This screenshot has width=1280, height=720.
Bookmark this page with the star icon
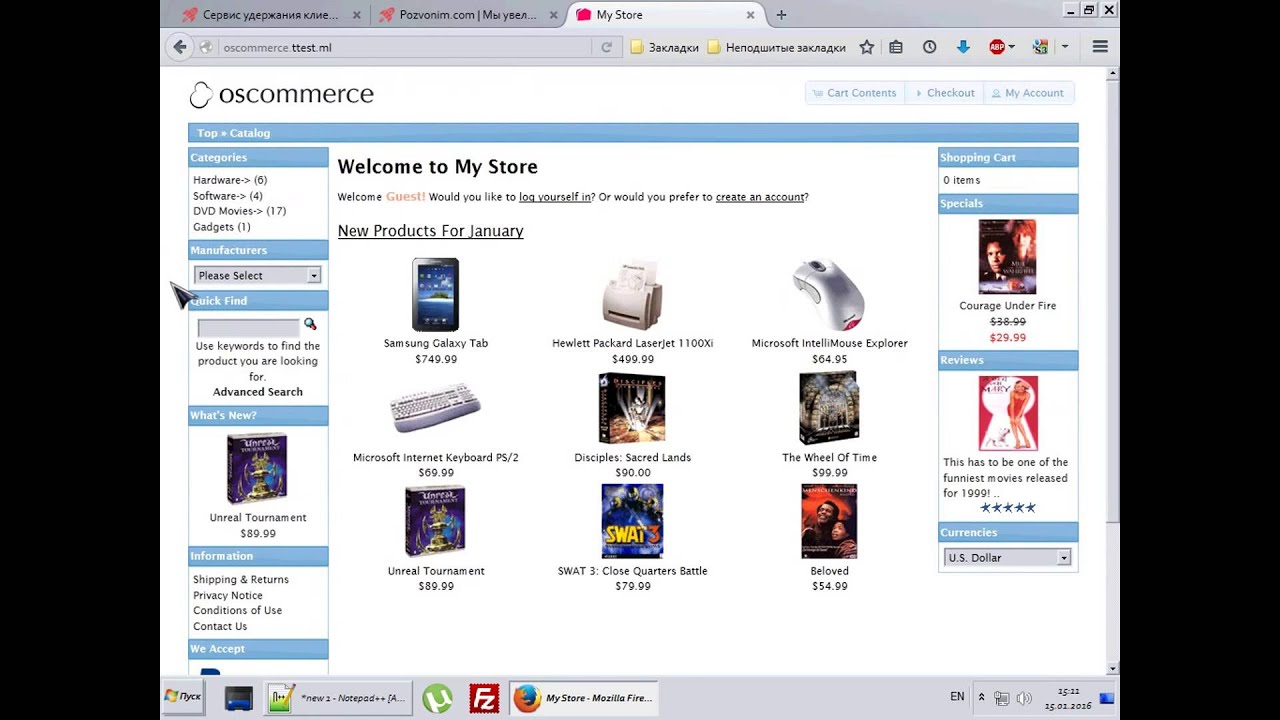click(867, 47)
